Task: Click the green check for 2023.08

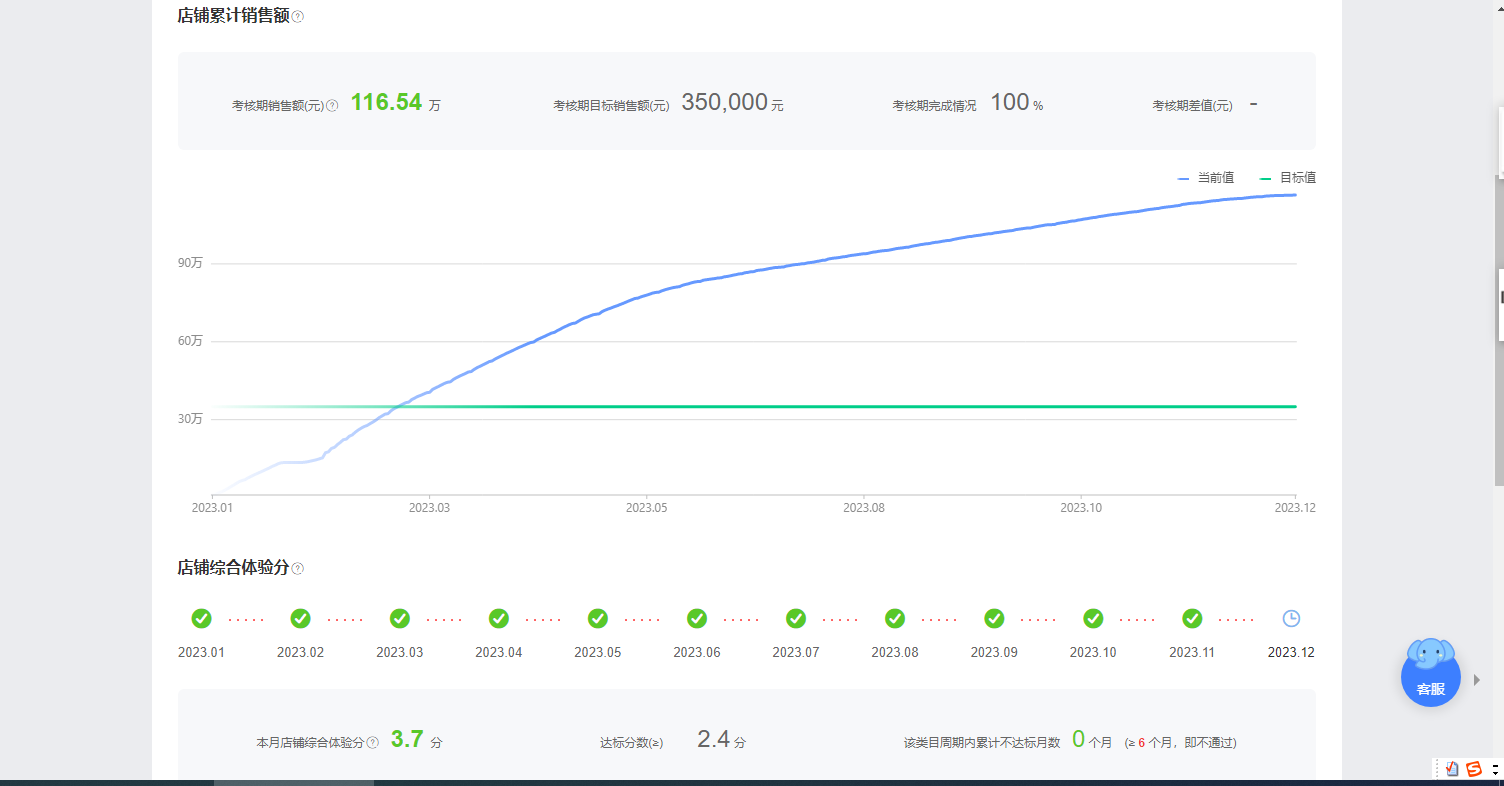Action: click(895, 619)
